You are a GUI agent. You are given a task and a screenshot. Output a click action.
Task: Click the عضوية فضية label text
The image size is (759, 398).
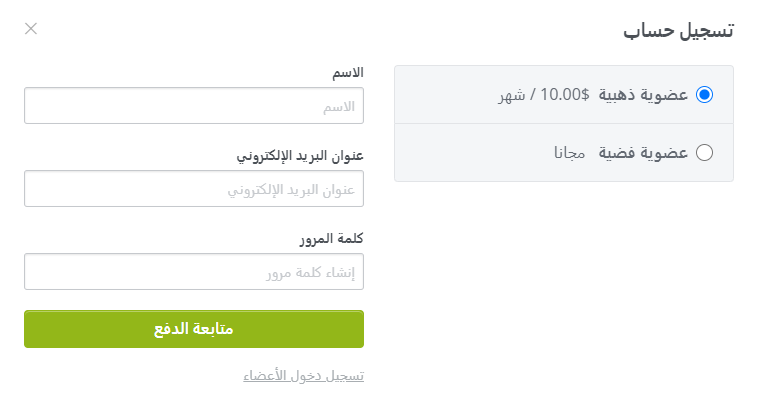click(643, 153)
